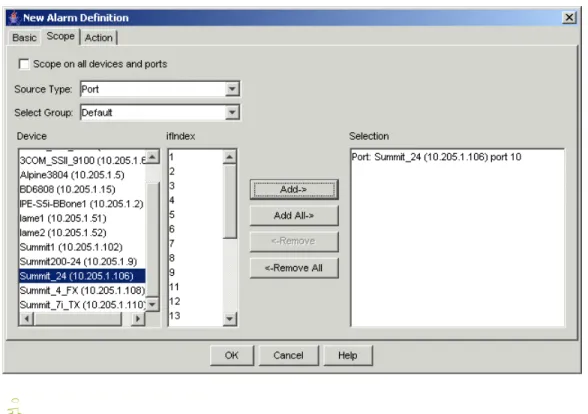Select device Alpine3804 (10.205.1.5)

[x=82, y=175]
